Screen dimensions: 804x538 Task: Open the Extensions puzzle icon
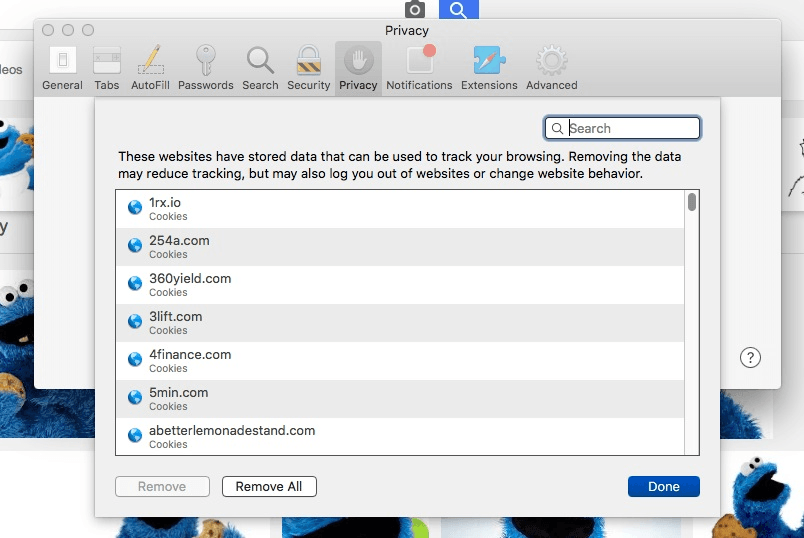(x=489, y=68)
